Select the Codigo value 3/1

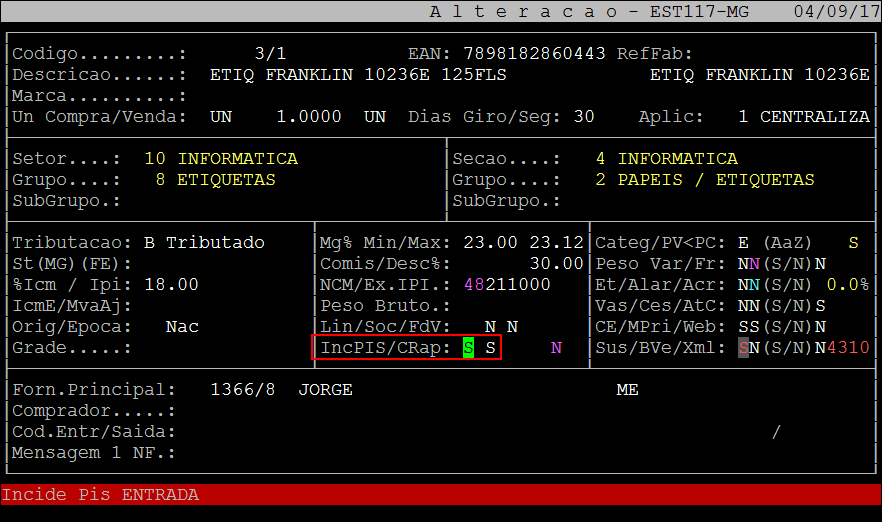270,53
